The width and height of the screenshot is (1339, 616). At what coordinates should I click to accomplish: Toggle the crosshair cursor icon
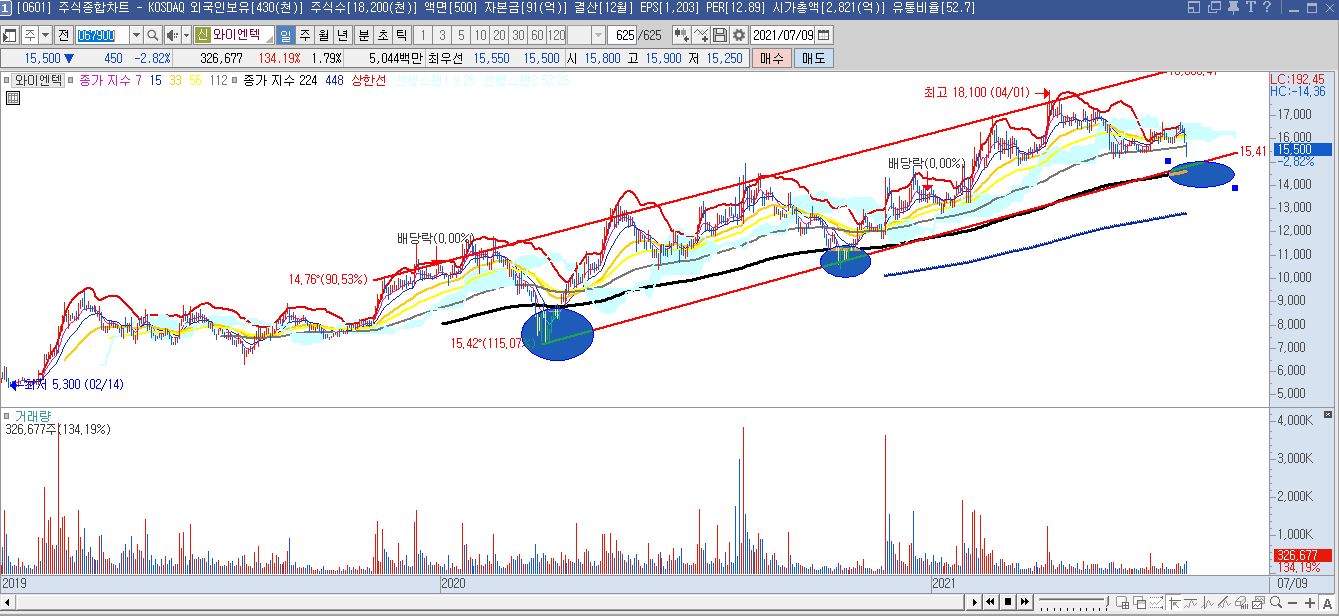point(1174,602)
